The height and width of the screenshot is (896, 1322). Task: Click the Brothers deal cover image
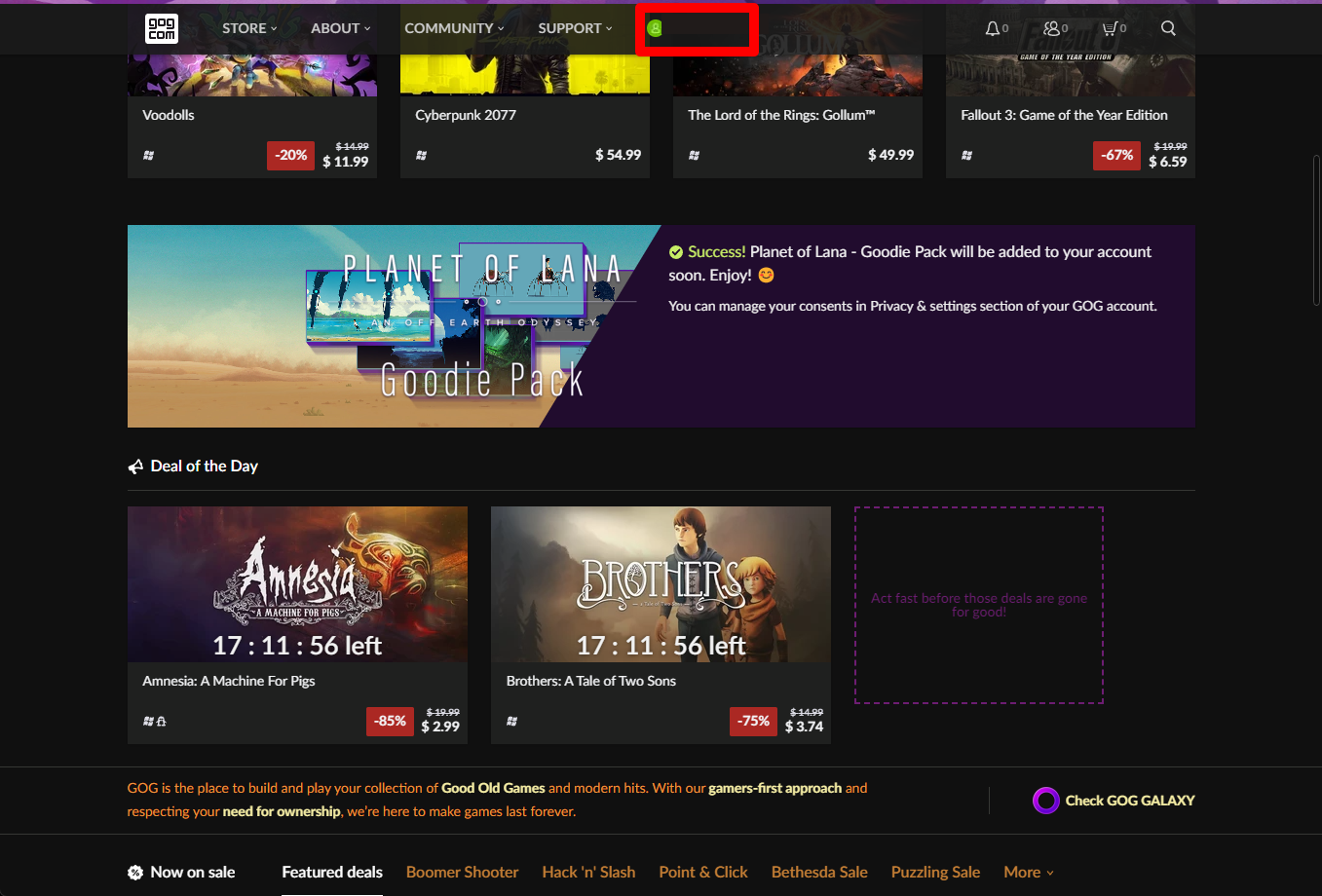[x=661, y=584]
